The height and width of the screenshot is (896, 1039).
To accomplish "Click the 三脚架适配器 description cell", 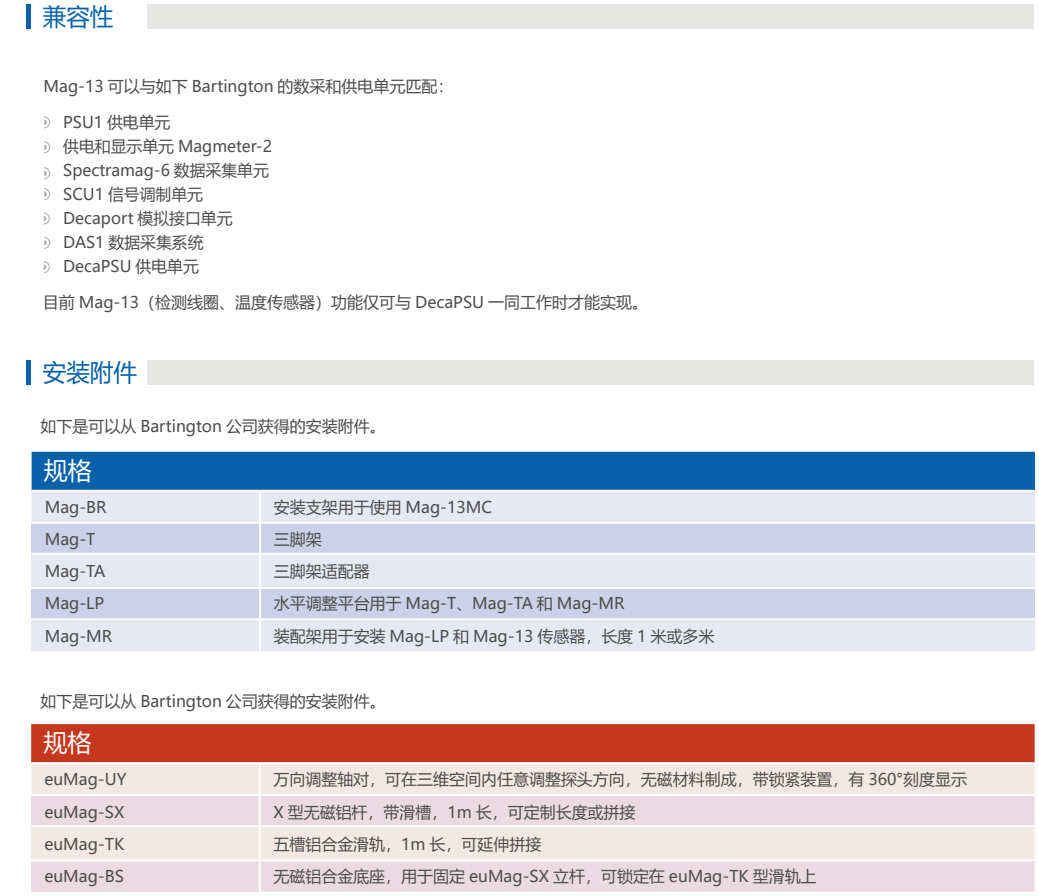I will [647, 571].
